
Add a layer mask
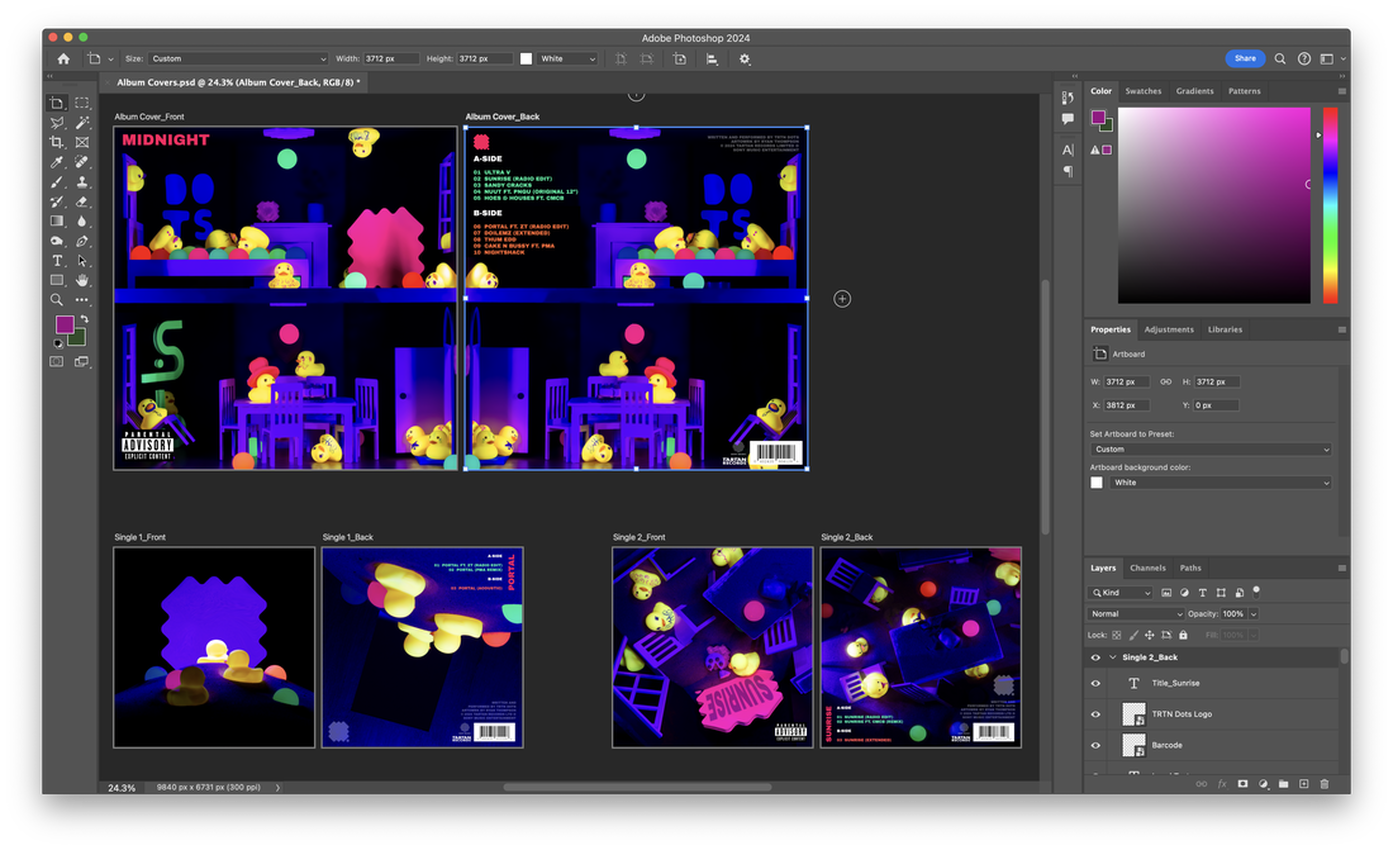[1243, 784]
